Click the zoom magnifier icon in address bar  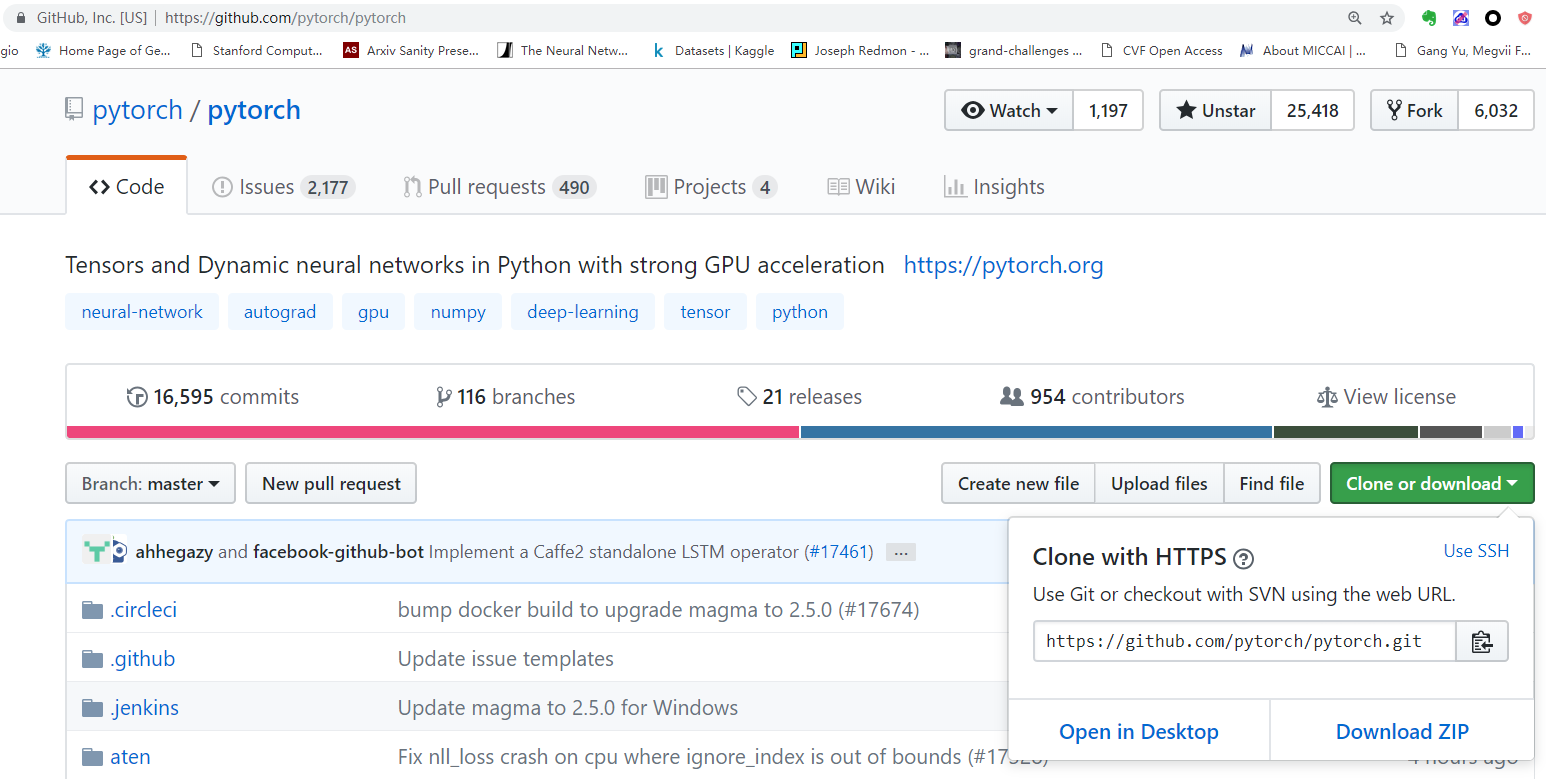point(1355,18)
